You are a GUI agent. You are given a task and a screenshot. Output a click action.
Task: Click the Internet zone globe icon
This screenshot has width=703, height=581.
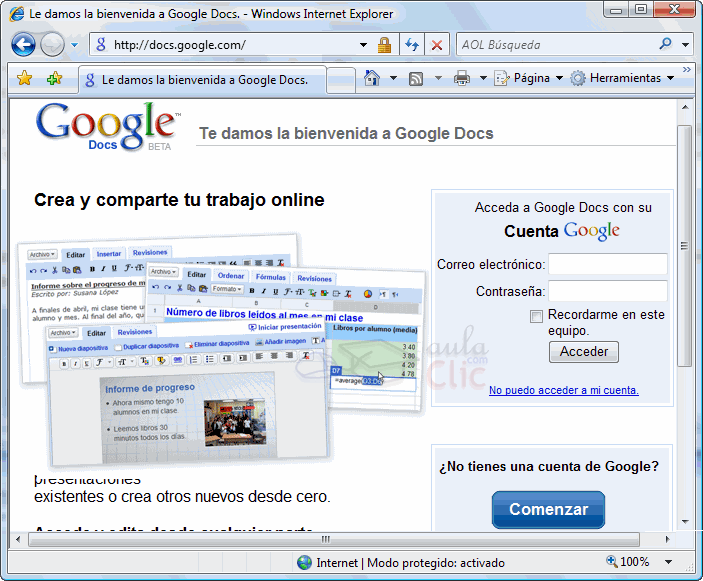coord(304,563)
